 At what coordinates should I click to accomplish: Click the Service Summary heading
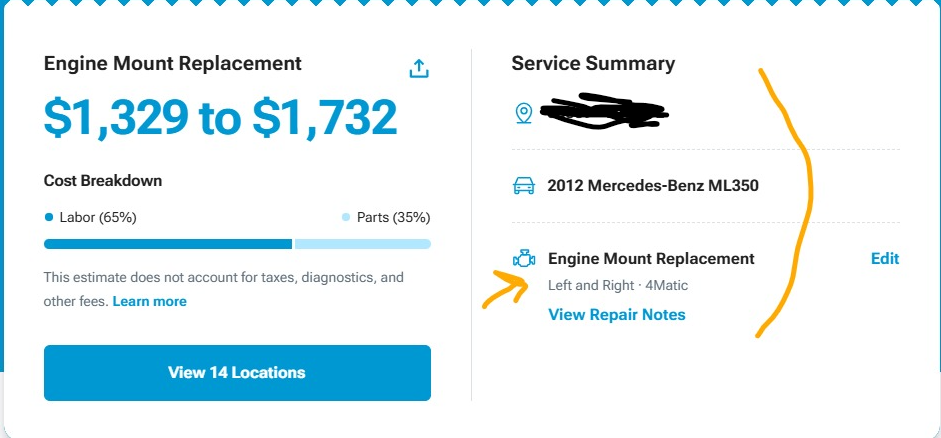coord(593,64)
